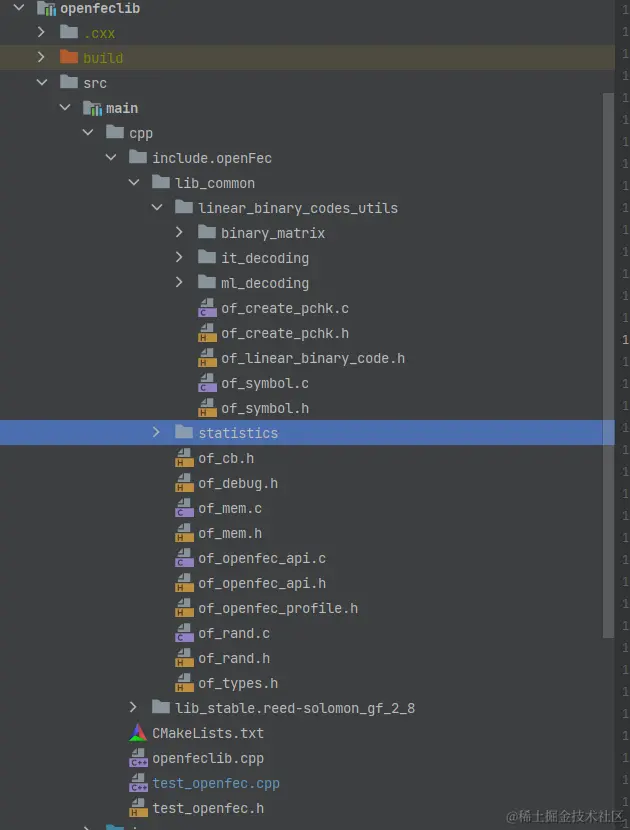The width and height of the screenshot is (630, 830).
Task: Click the CMake icon of CMakeLists.txt
Action: click(138, 733)
